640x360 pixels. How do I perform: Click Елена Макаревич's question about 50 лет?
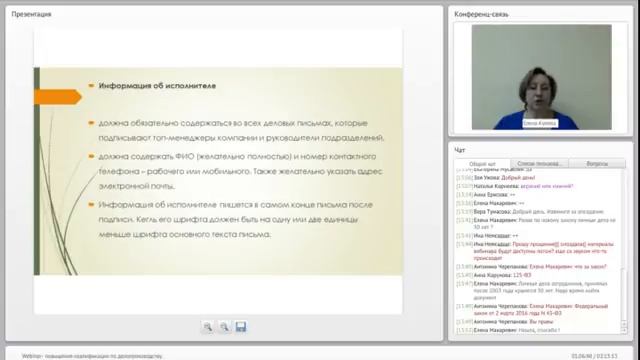point(536,223)
